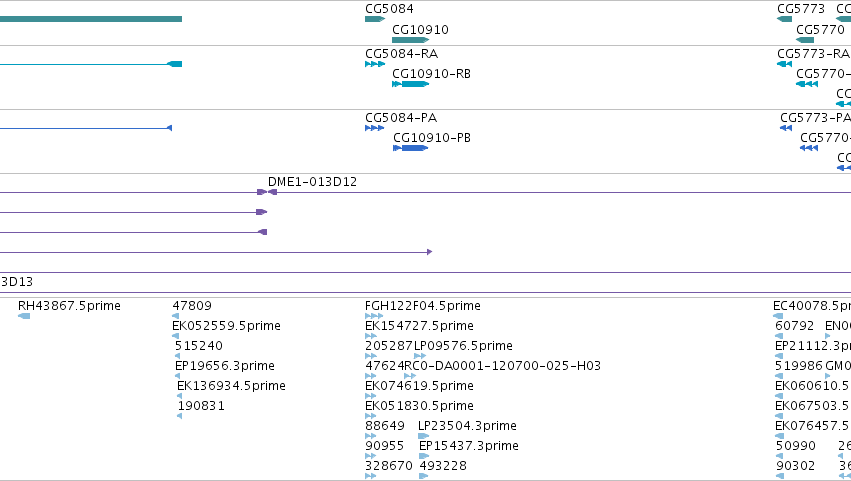This screenshot has height=481, width=851.
Task: Open EST 493228
Action: pyautogui.click(x=443, y=466)
